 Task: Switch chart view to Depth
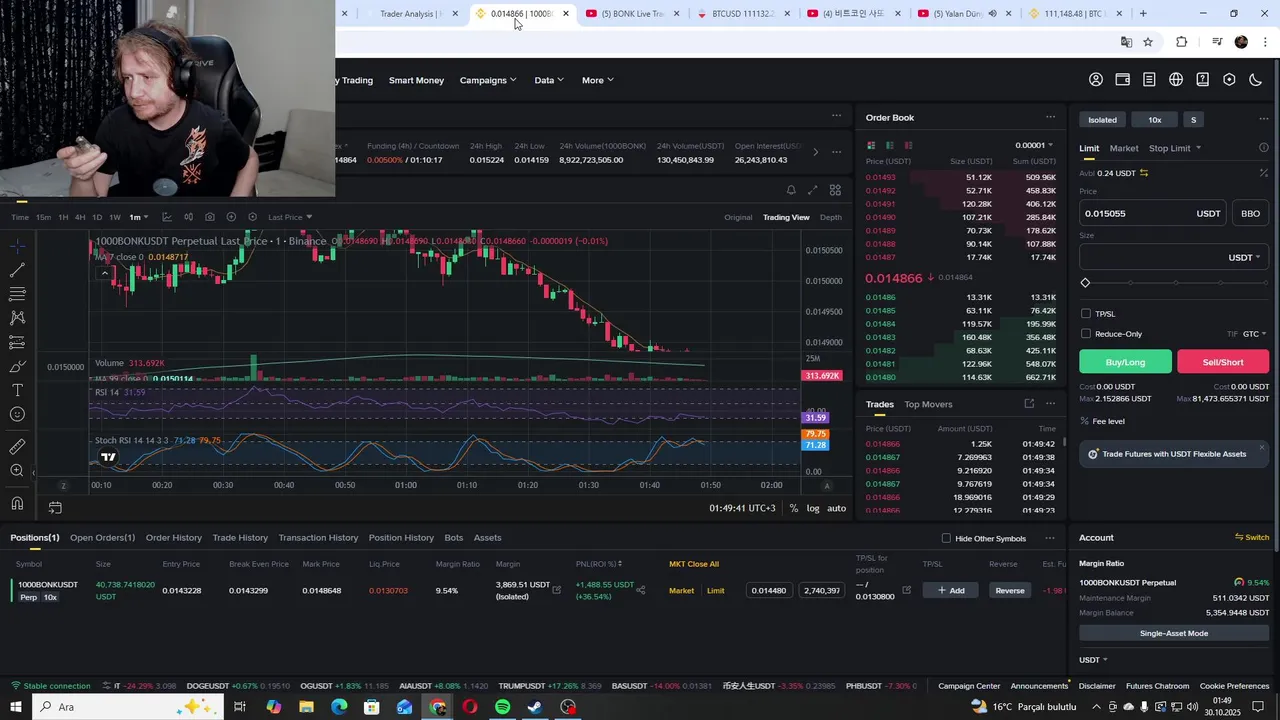pos(831,217)
